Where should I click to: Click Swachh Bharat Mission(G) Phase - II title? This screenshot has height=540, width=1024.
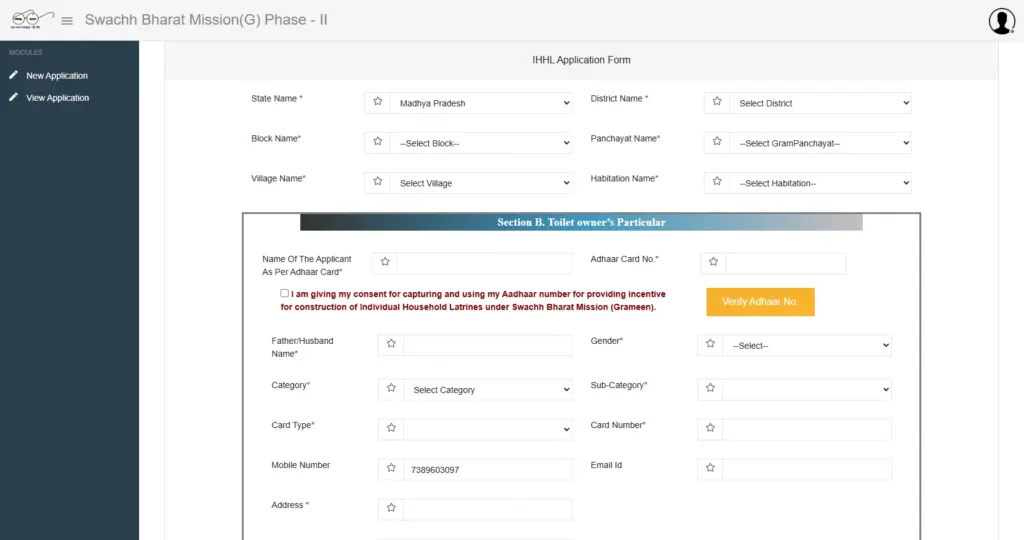(x=206, y=20)
